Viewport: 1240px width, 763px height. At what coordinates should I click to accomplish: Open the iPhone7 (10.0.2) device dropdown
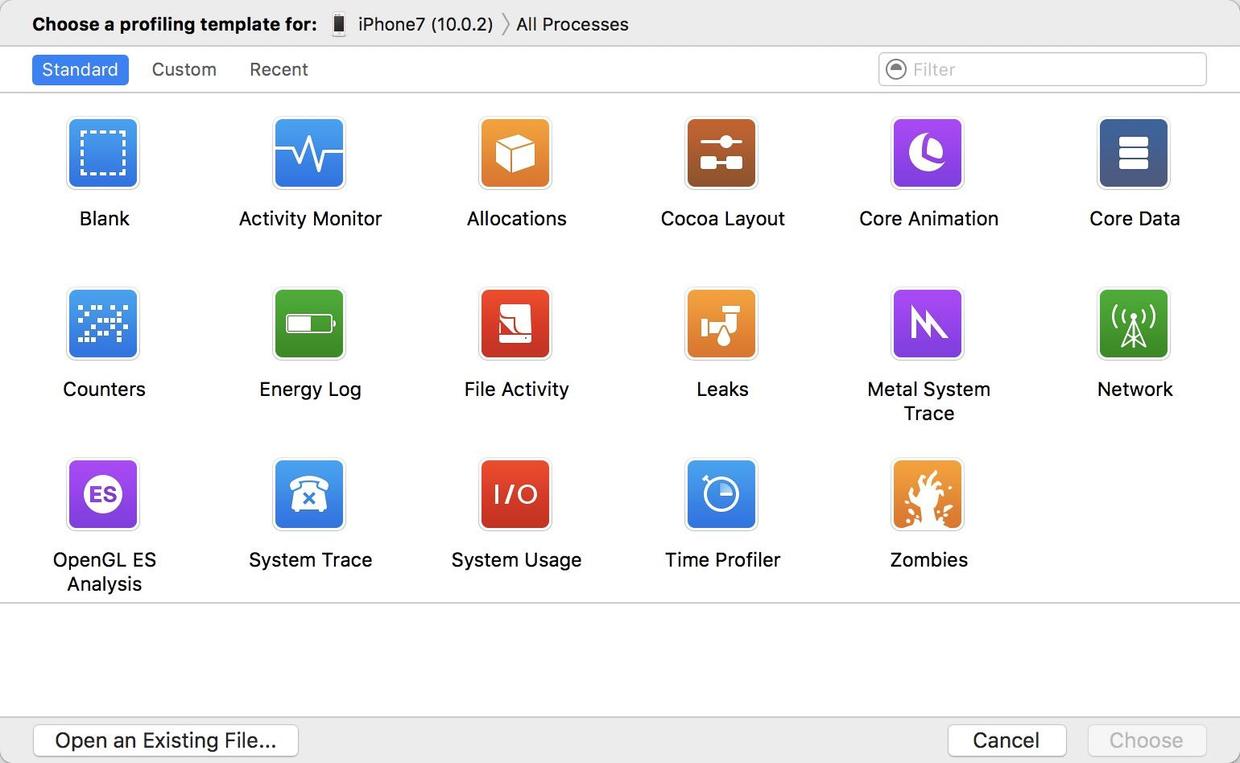click(425, 24)
